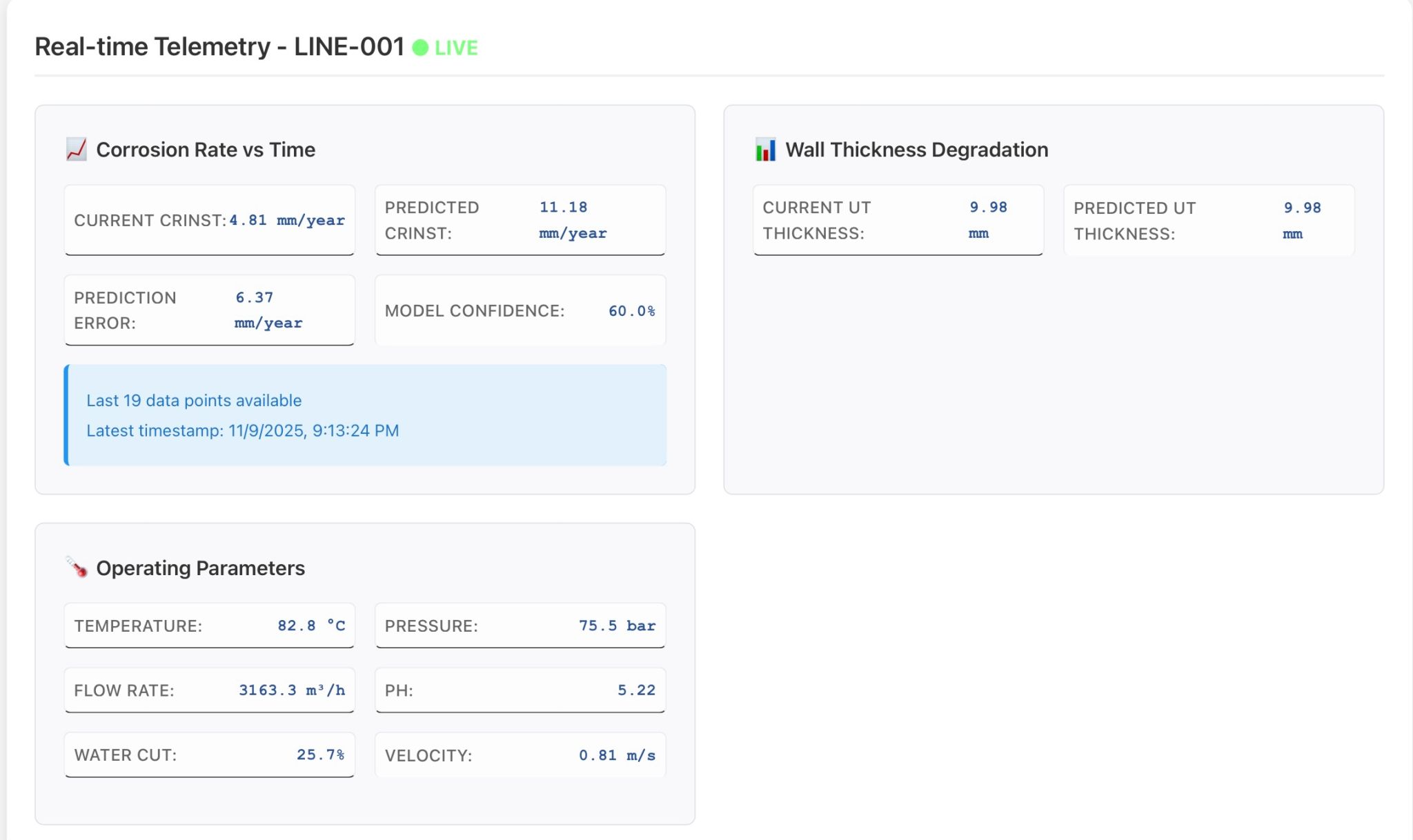
Task: Click the Last 19 data points notice
Action: [x=194, y=401]
